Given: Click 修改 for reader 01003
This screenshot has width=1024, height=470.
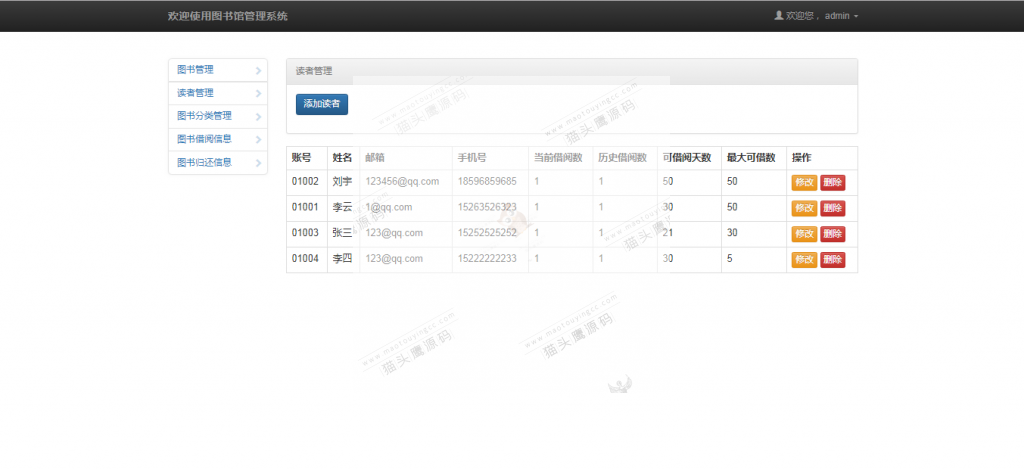Looking at the screenshot, I should (x=805, y=234).
